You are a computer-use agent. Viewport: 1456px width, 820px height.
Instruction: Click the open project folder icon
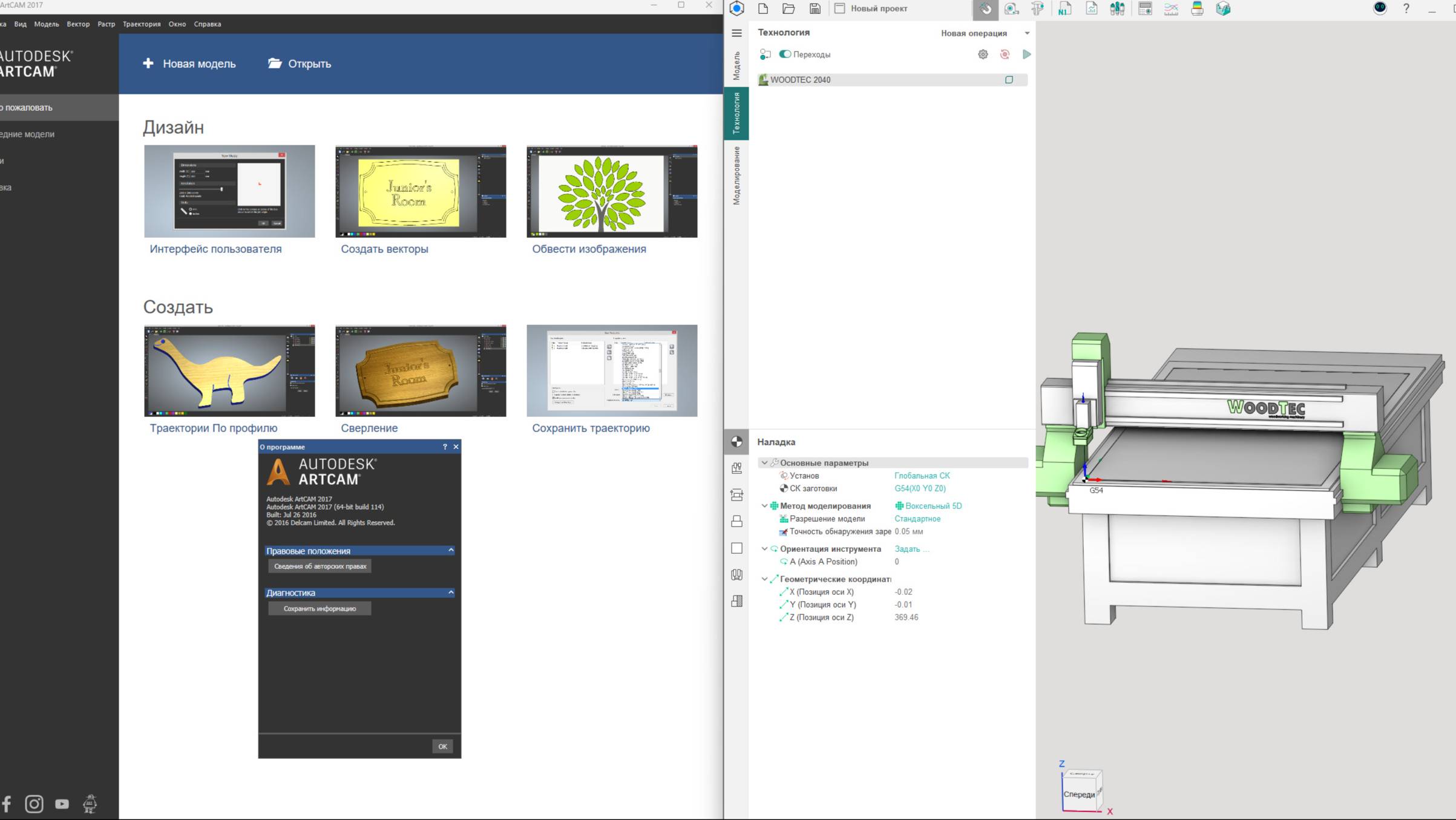789,8
